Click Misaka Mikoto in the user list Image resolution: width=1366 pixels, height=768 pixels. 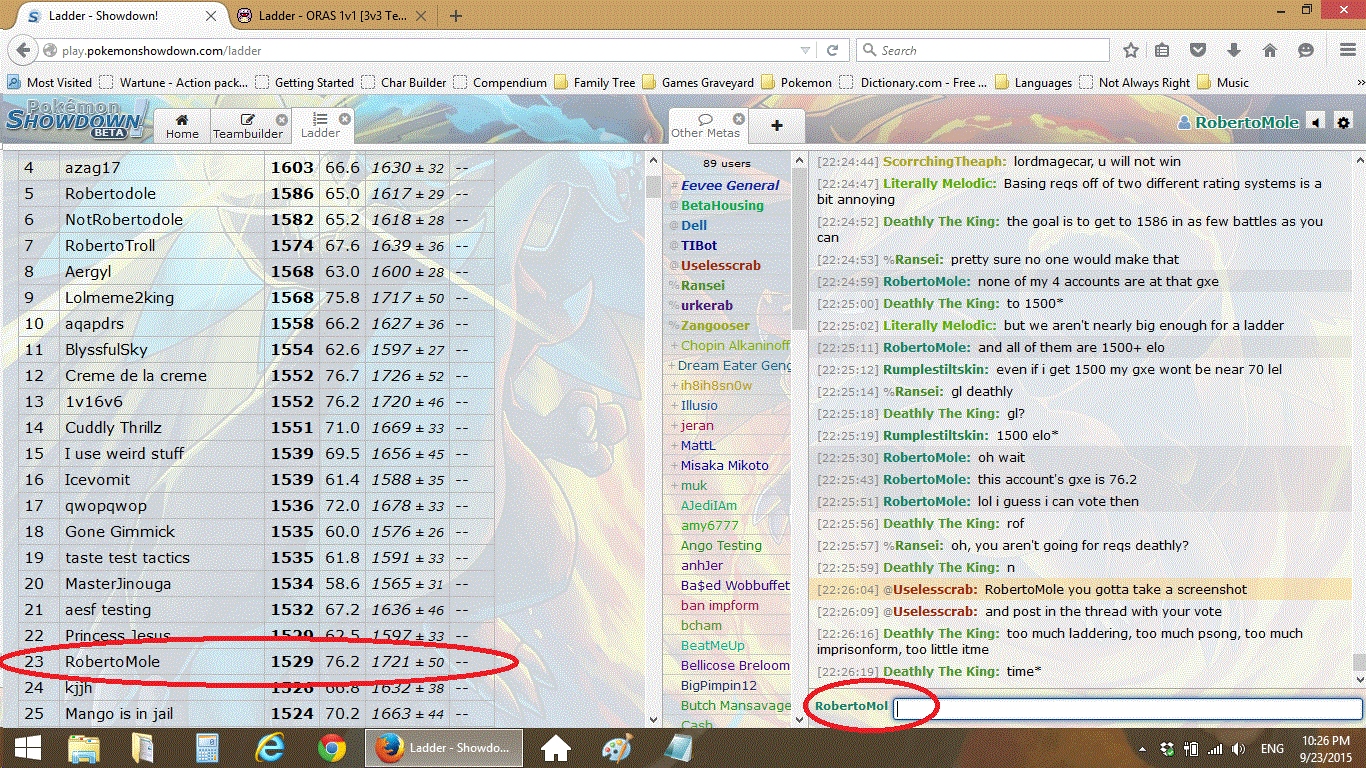725,465
